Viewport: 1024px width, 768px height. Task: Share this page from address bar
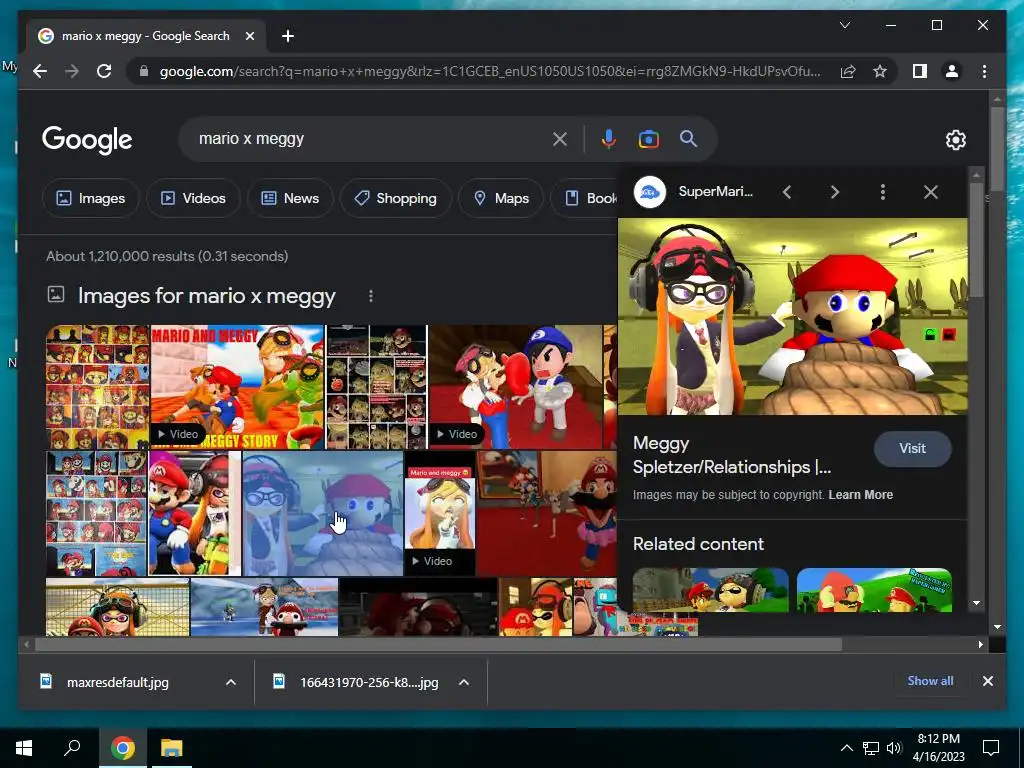pyautogui.click(x=848, y=71)
